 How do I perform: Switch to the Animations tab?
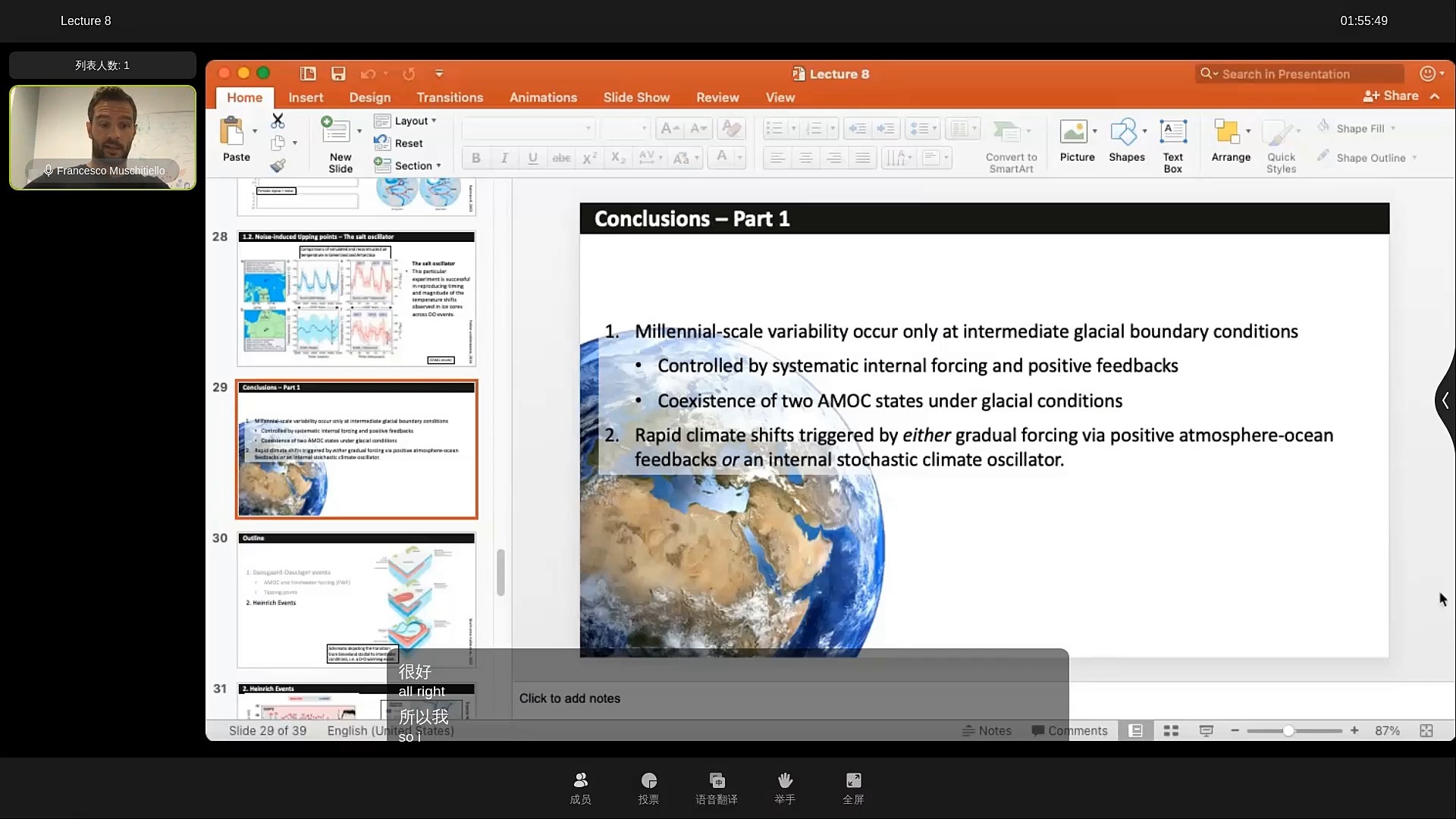tap(543, 97)
